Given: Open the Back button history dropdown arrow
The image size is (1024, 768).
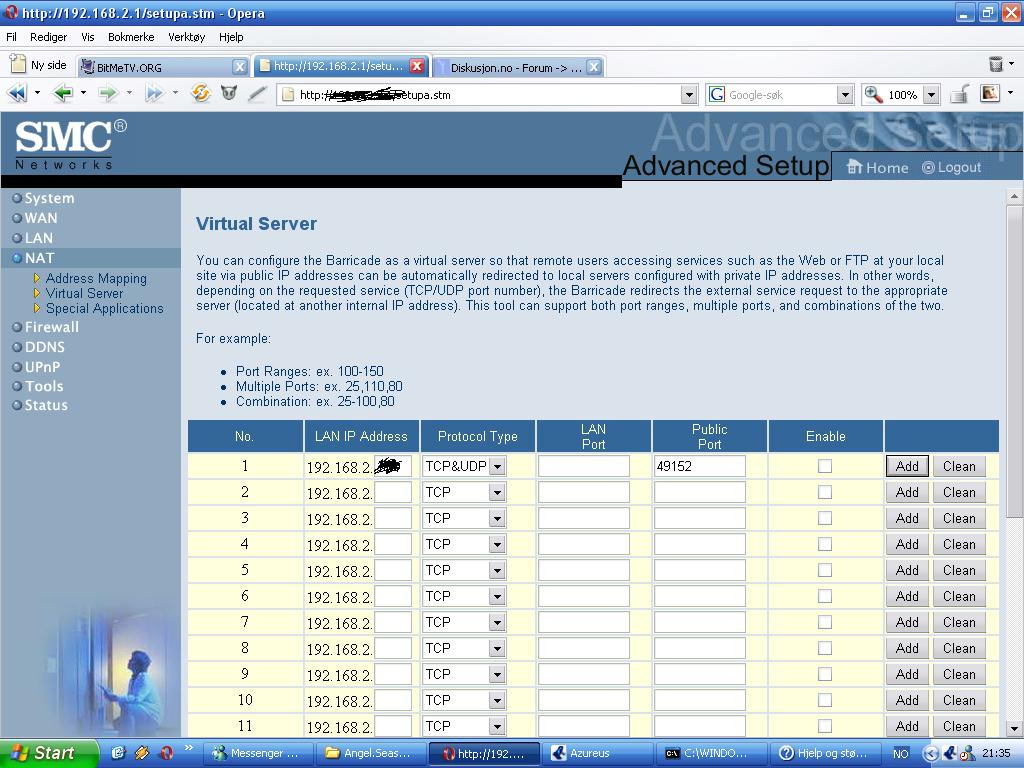Looking at the screenshot, I should coord(83,93).
